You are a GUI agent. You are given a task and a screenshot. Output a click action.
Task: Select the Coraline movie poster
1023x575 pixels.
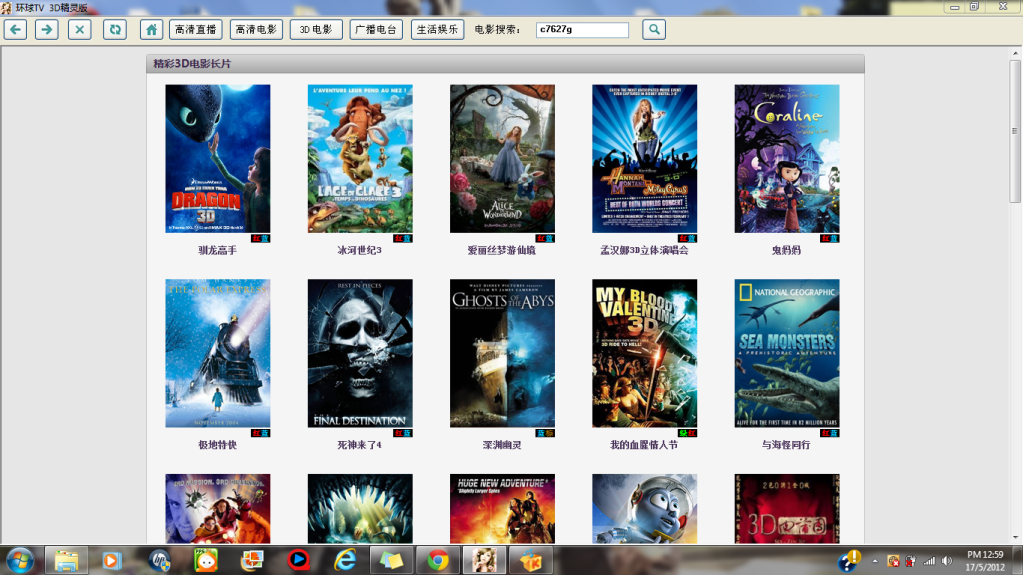tap(786, 158)
